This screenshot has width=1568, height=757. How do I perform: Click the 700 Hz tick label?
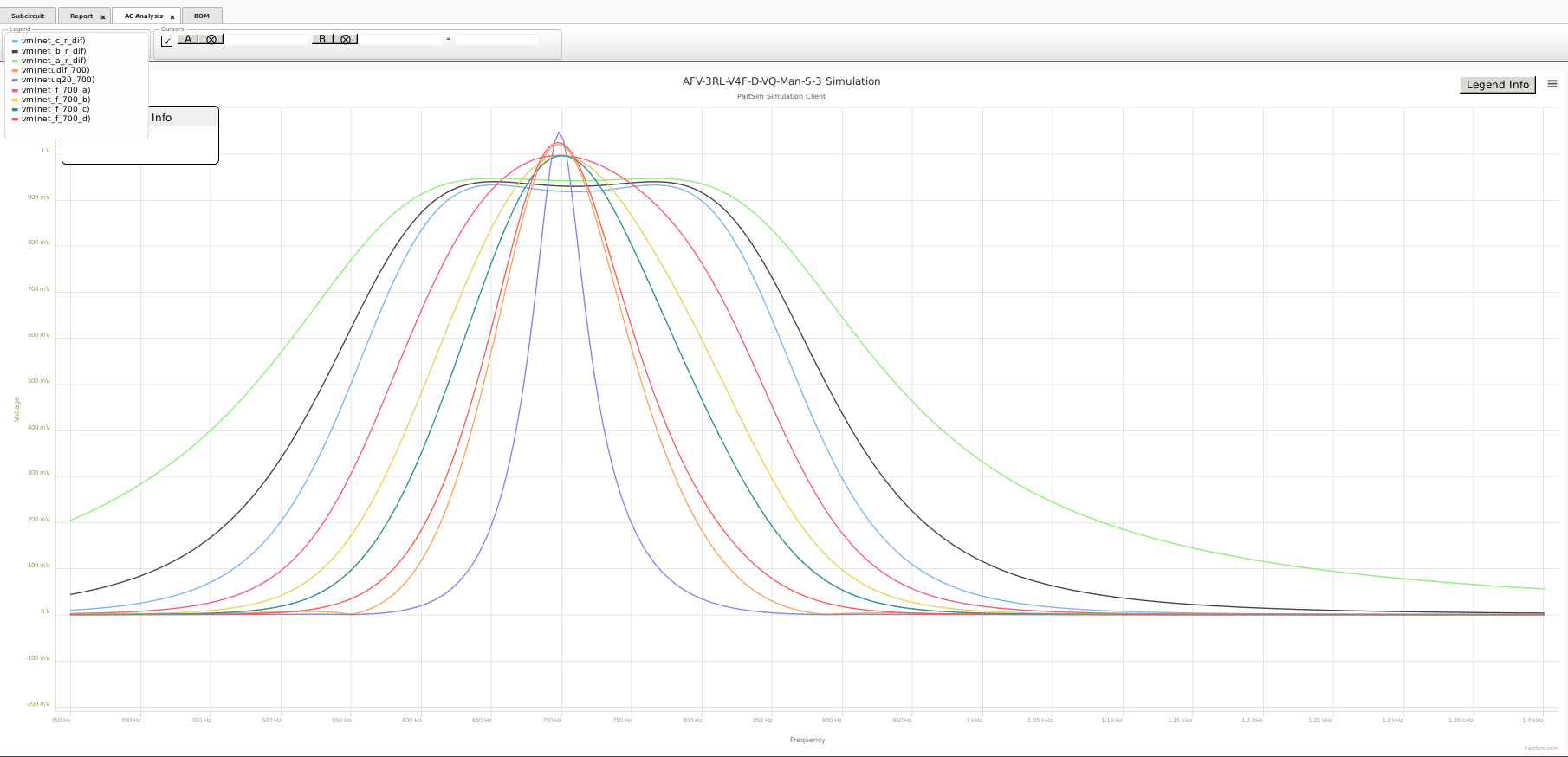point(552,720)
